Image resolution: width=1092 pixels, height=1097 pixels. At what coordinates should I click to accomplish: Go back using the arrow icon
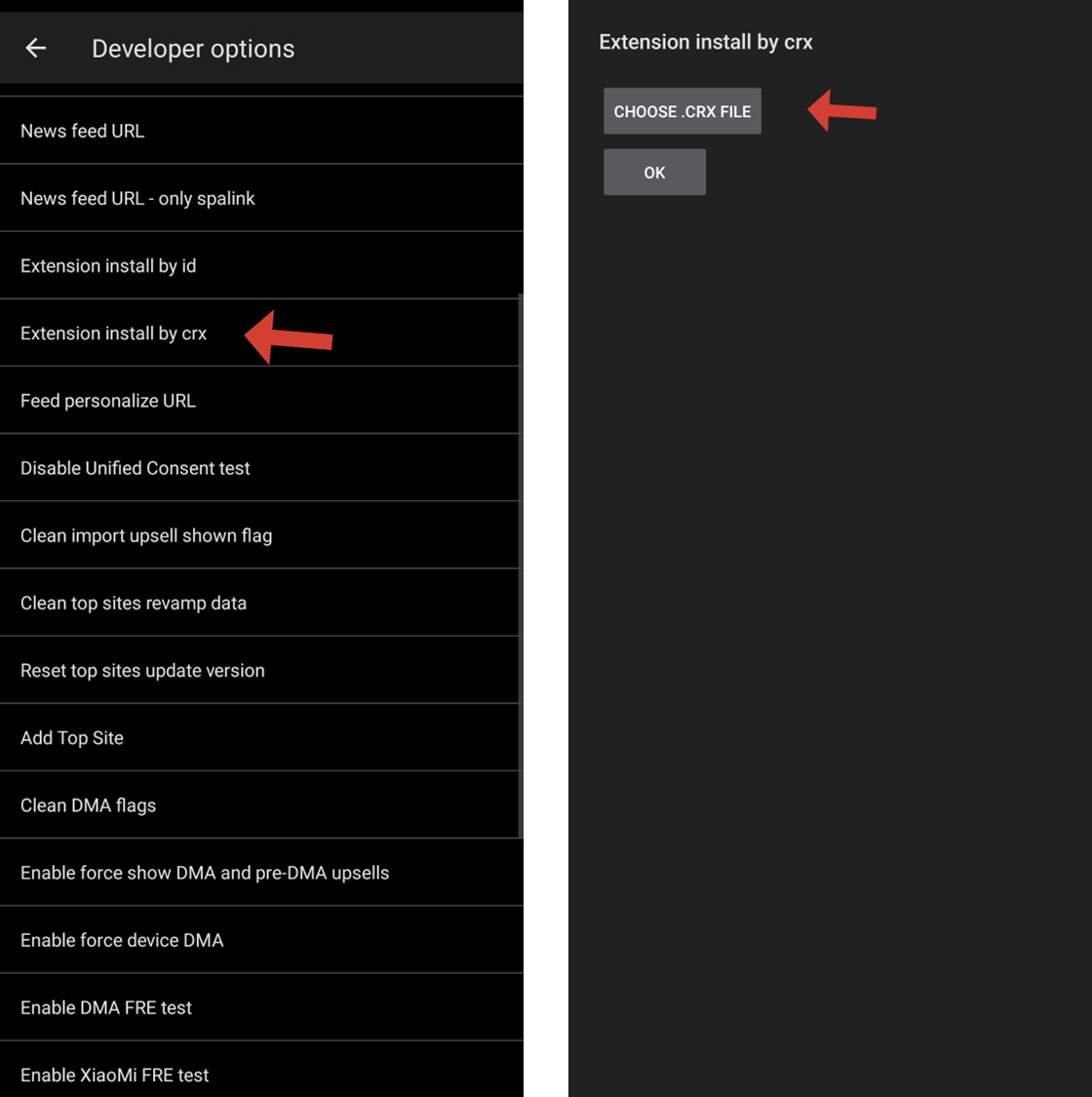(x=36, y=49)
